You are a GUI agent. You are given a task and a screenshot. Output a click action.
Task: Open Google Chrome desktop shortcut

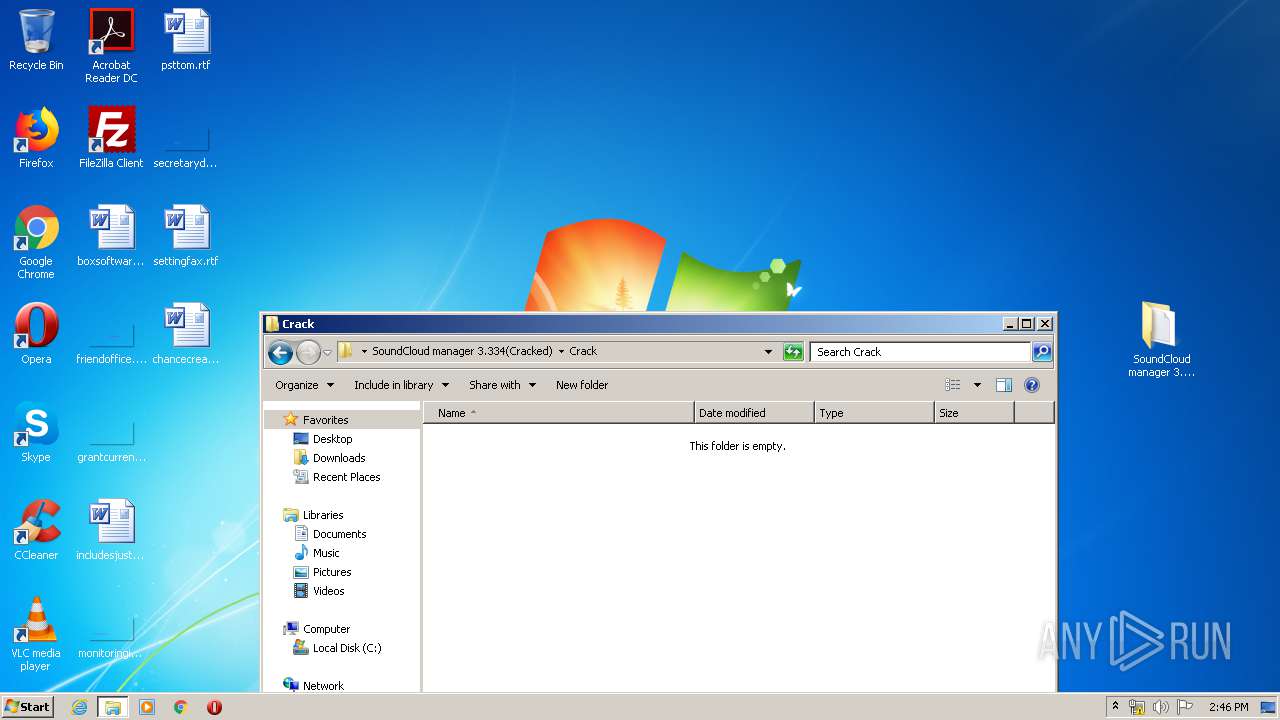36,242
